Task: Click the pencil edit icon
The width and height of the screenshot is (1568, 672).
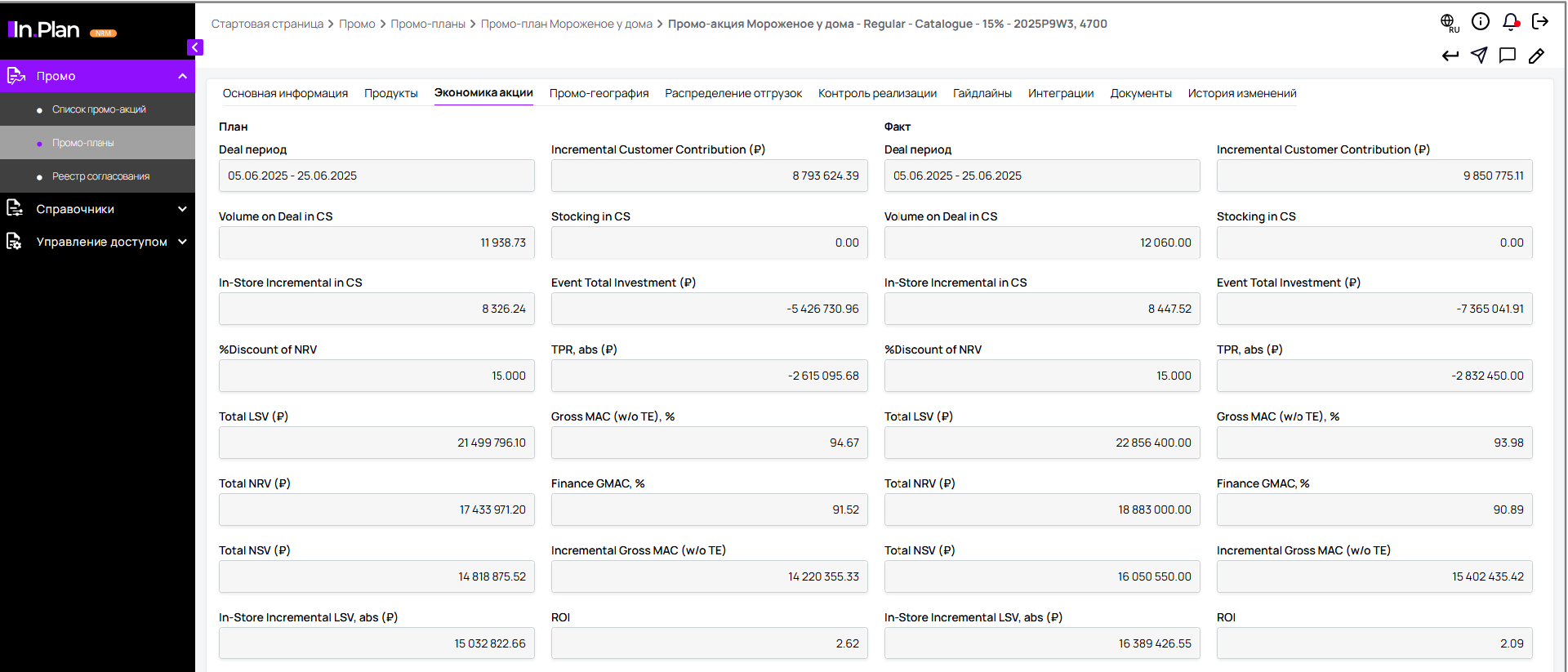Action: (1536, 56)
